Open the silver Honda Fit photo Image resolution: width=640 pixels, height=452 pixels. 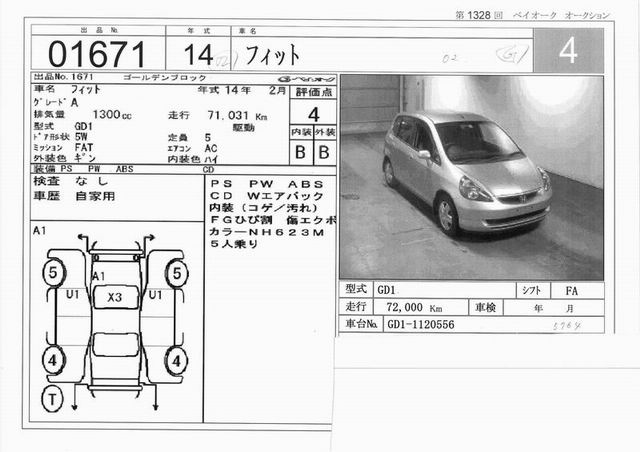point(471,177)
